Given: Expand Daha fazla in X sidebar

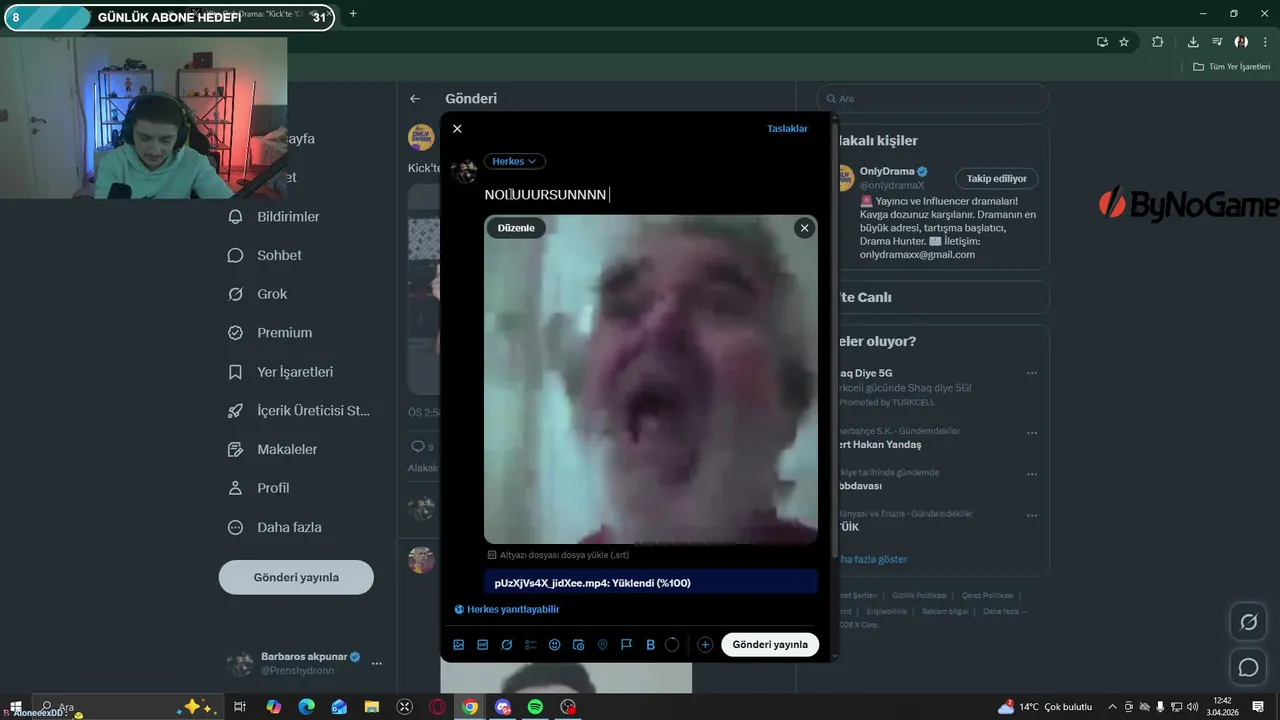Looking at the screenshot, I should (x=276, y=527).
